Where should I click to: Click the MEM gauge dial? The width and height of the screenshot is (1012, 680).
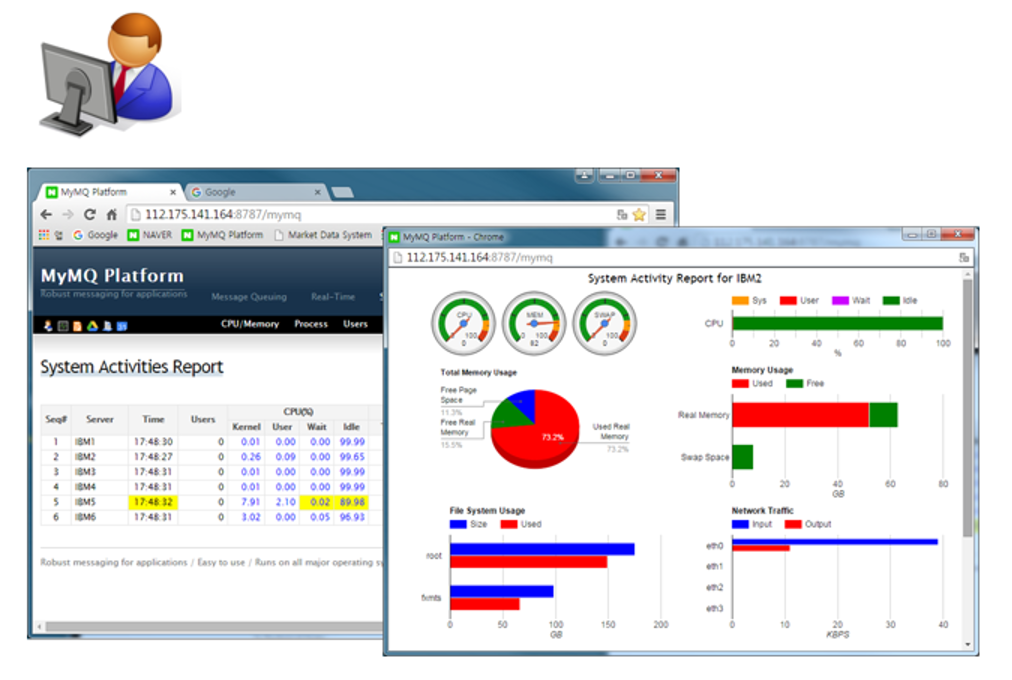point(534,323)
